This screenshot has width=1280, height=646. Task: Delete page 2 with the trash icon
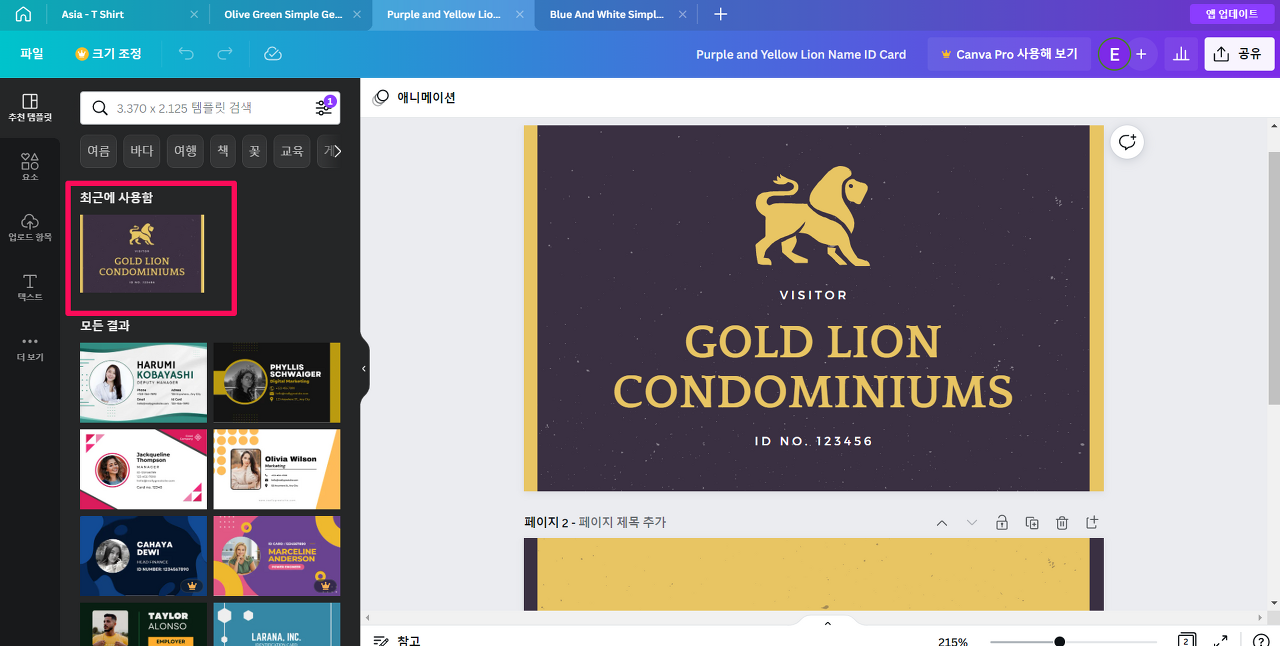click(x=1062, y=523)
